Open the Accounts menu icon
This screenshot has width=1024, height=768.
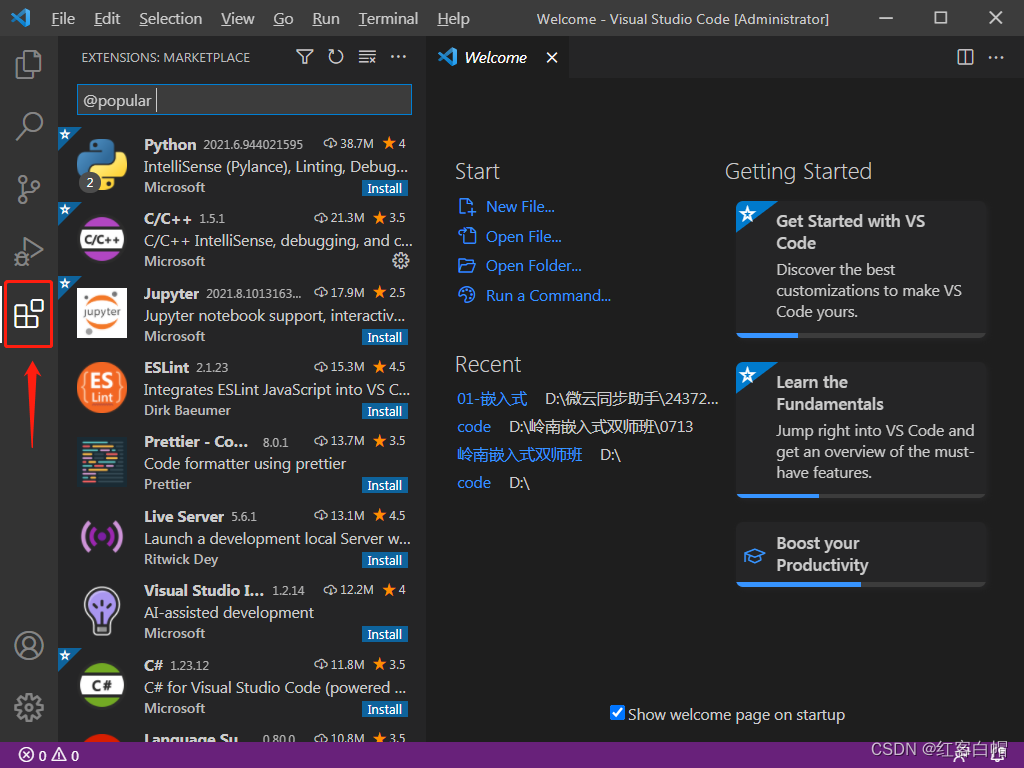(x=29, y=645)
